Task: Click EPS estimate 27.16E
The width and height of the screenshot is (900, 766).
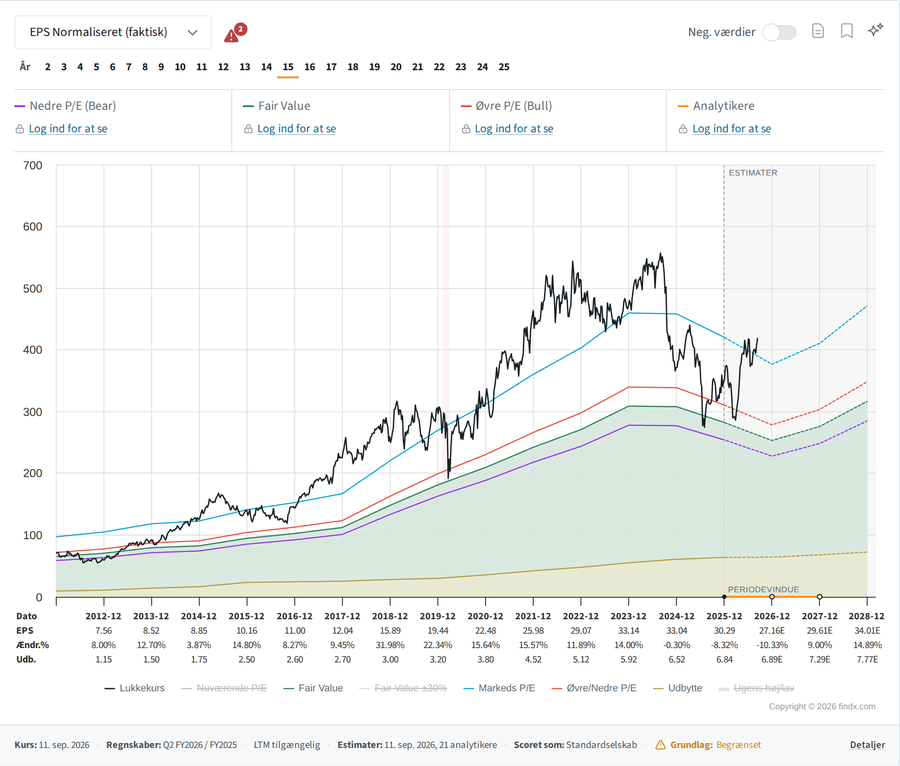Action: (x=772, y=631)
